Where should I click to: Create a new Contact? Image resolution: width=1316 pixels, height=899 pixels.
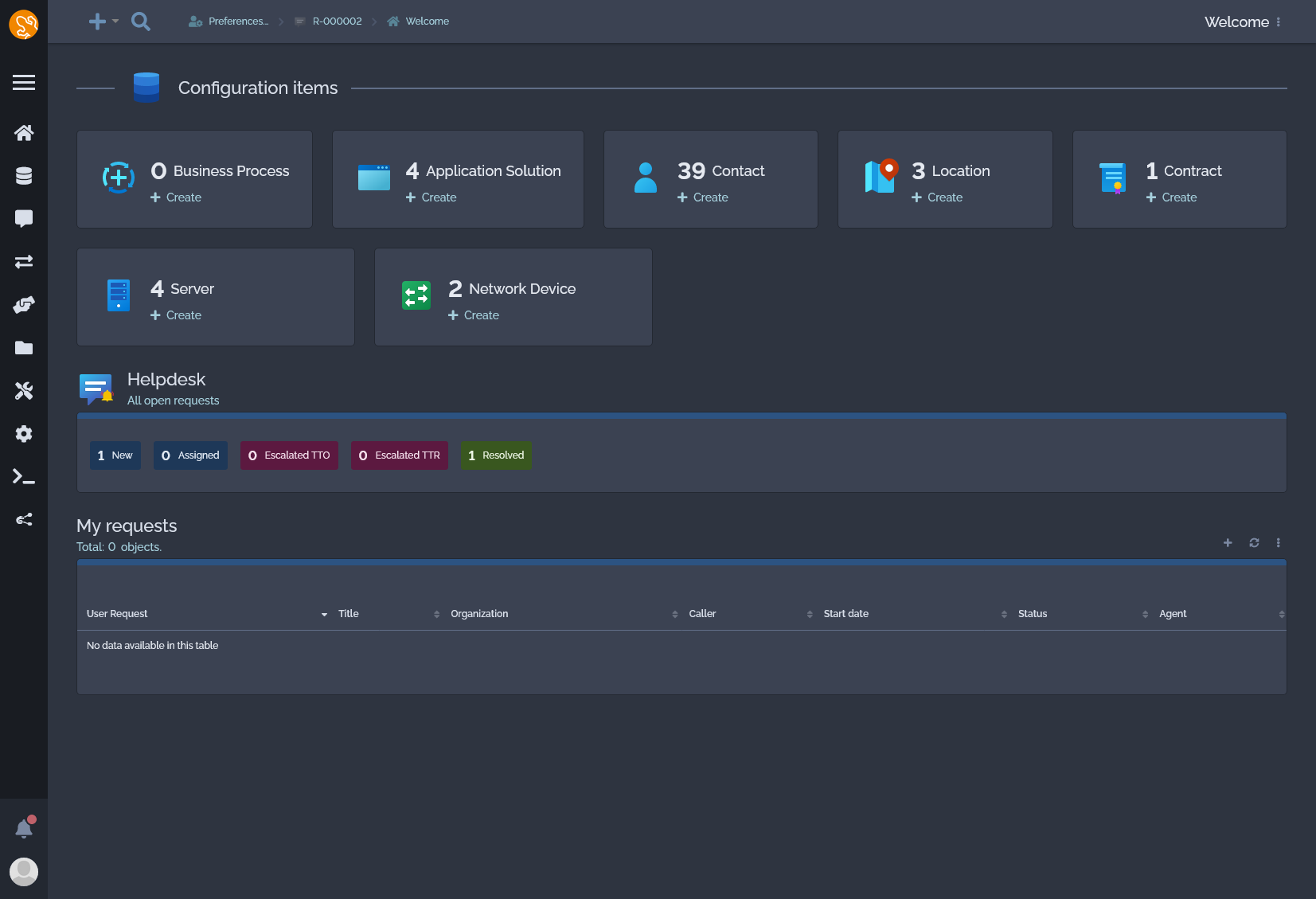click(x=703, y=197)
